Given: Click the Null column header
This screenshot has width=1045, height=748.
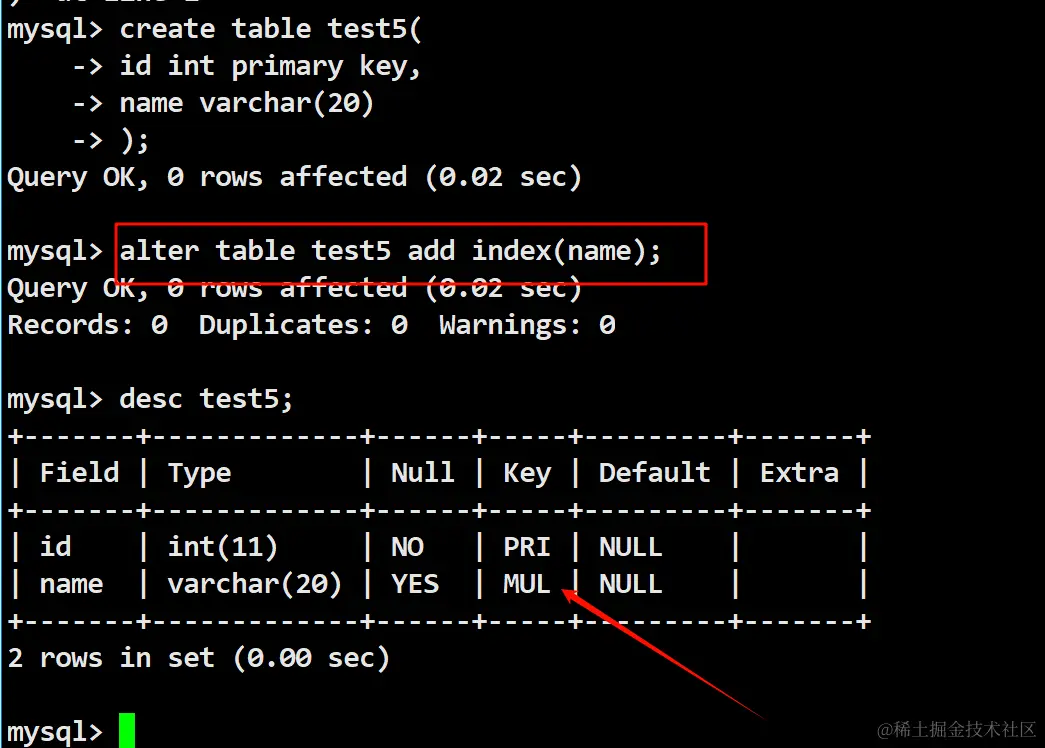Looking at the screenshot, I should (423, 473).
